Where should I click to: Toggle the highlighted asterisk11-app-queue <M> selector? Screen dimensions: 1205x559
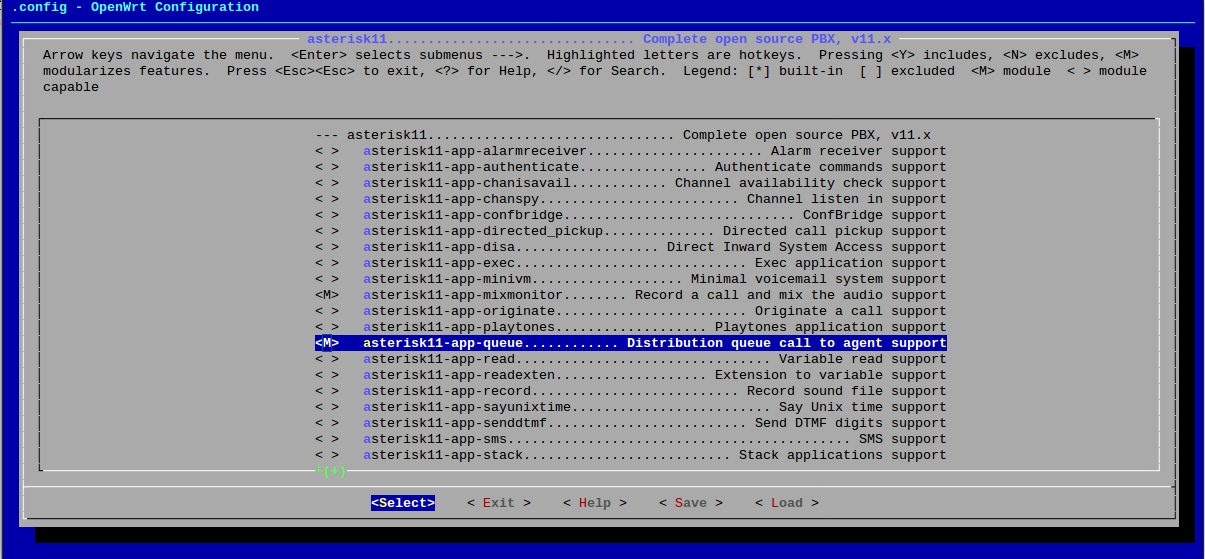pos(327,343)
